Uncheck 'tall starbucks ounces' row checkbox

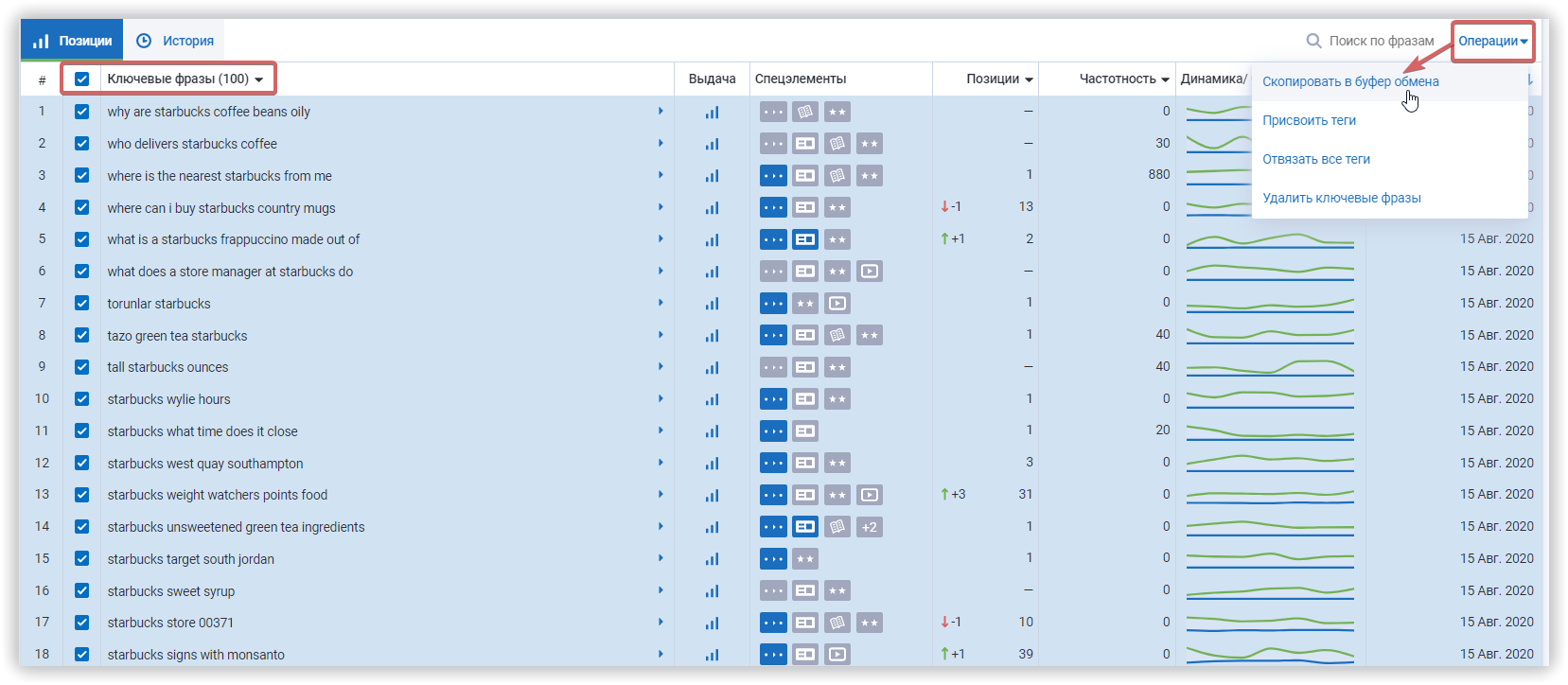pyautogui.click(x=82, y=367)
